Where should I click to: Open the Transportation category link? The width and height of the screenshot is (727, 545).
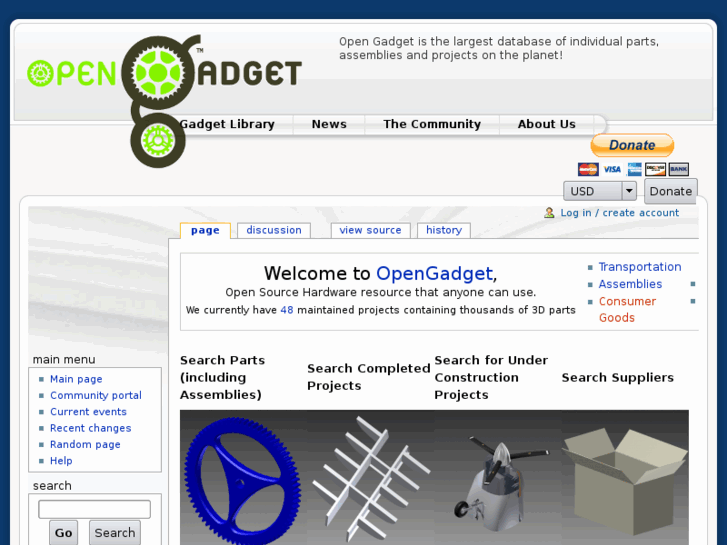pos(640,267)
